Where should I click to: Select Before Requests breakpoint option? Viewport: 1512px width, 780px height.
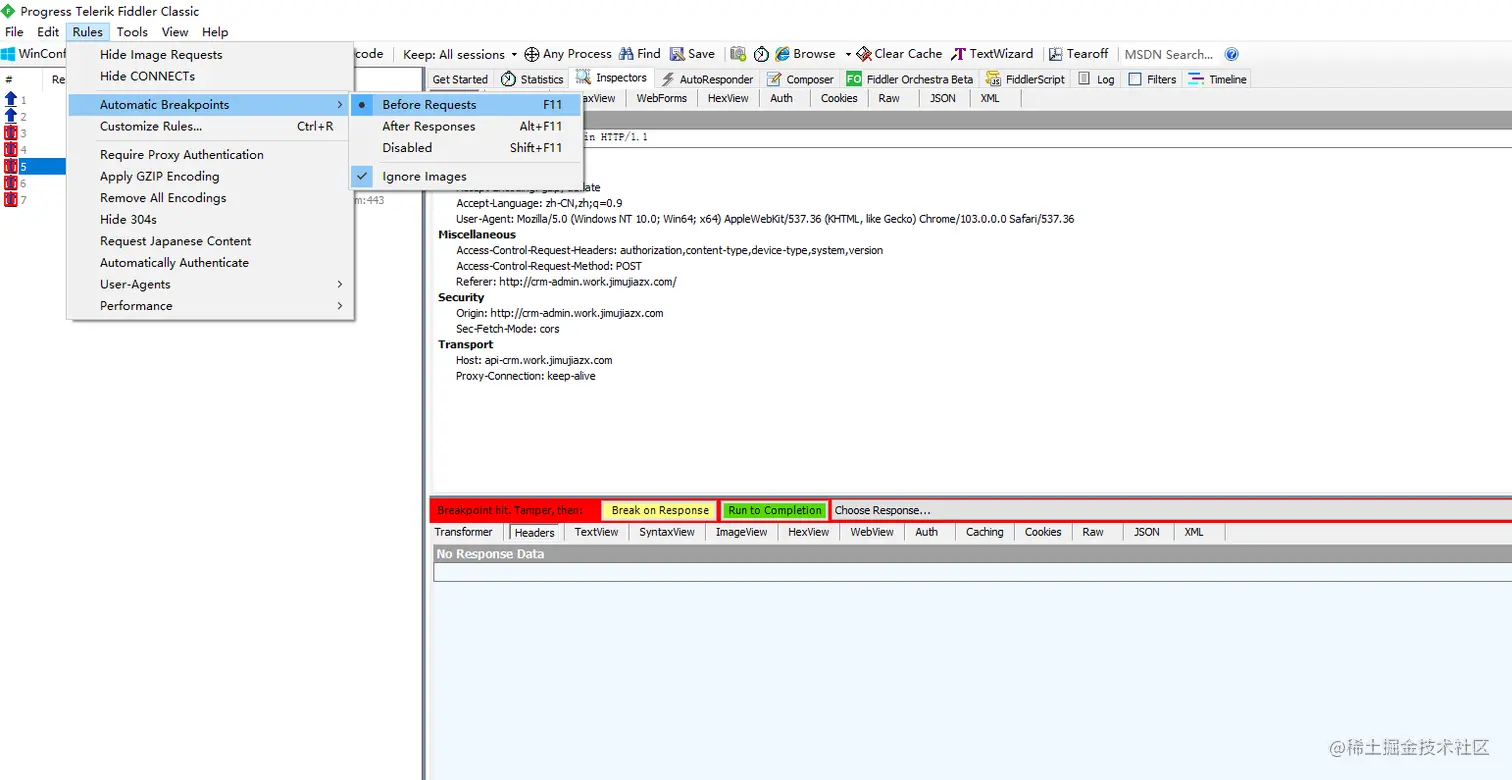(466, 105)
